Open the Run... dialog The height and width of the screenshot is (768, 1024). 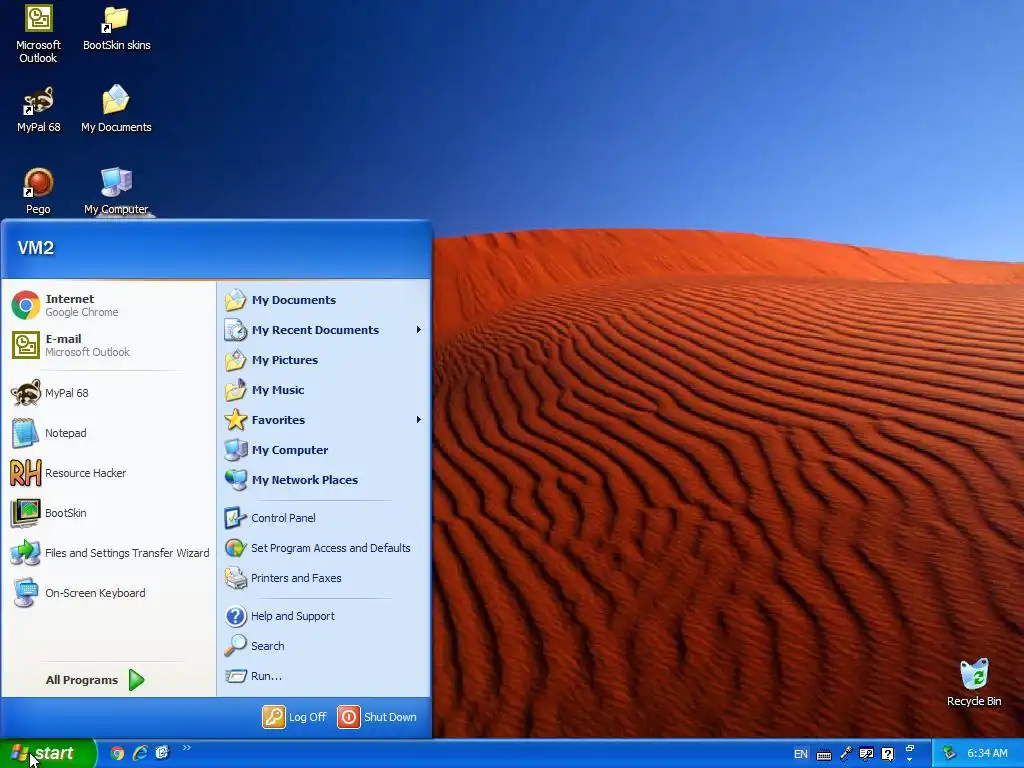(324, 676)
